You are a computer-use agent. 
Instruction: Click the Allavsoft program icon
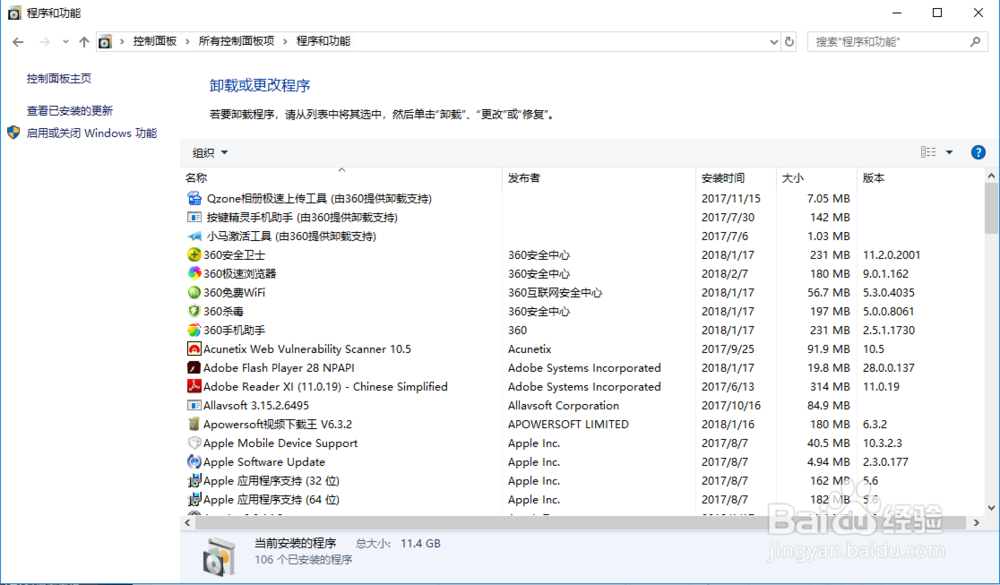tap(194, 405)
